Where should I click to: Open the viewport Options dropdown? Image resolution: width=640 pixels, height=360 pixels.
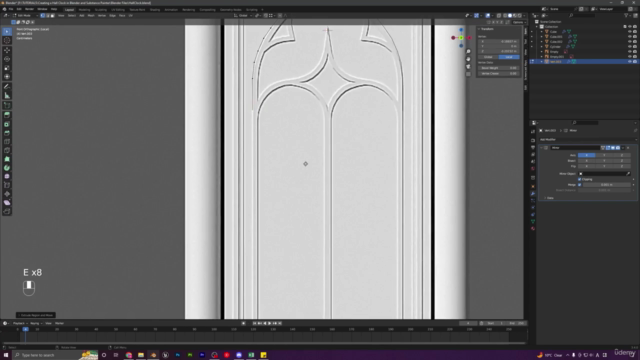click(518, 22)
